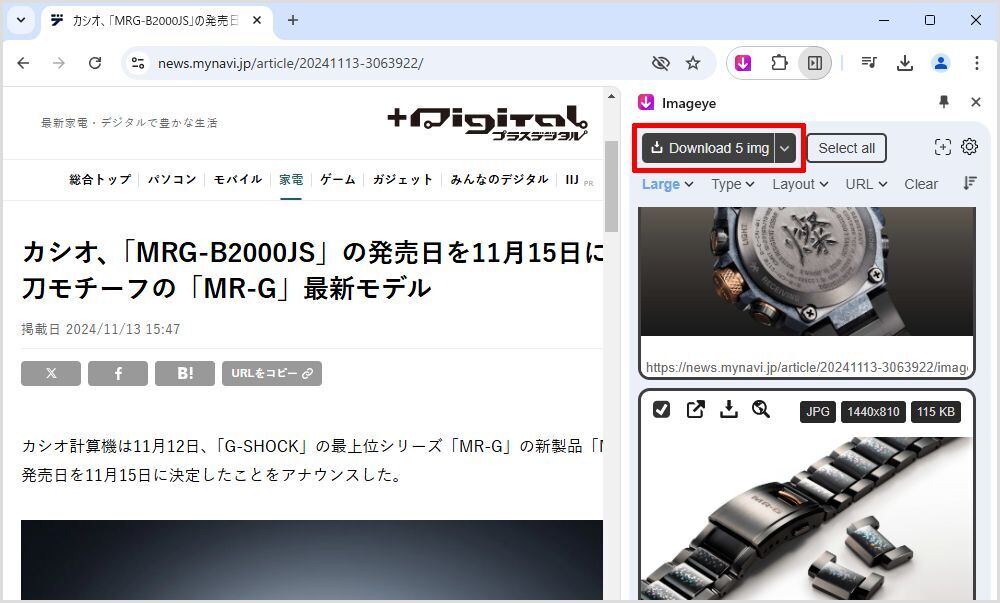Expand the download options arrow

pos(785,148)
